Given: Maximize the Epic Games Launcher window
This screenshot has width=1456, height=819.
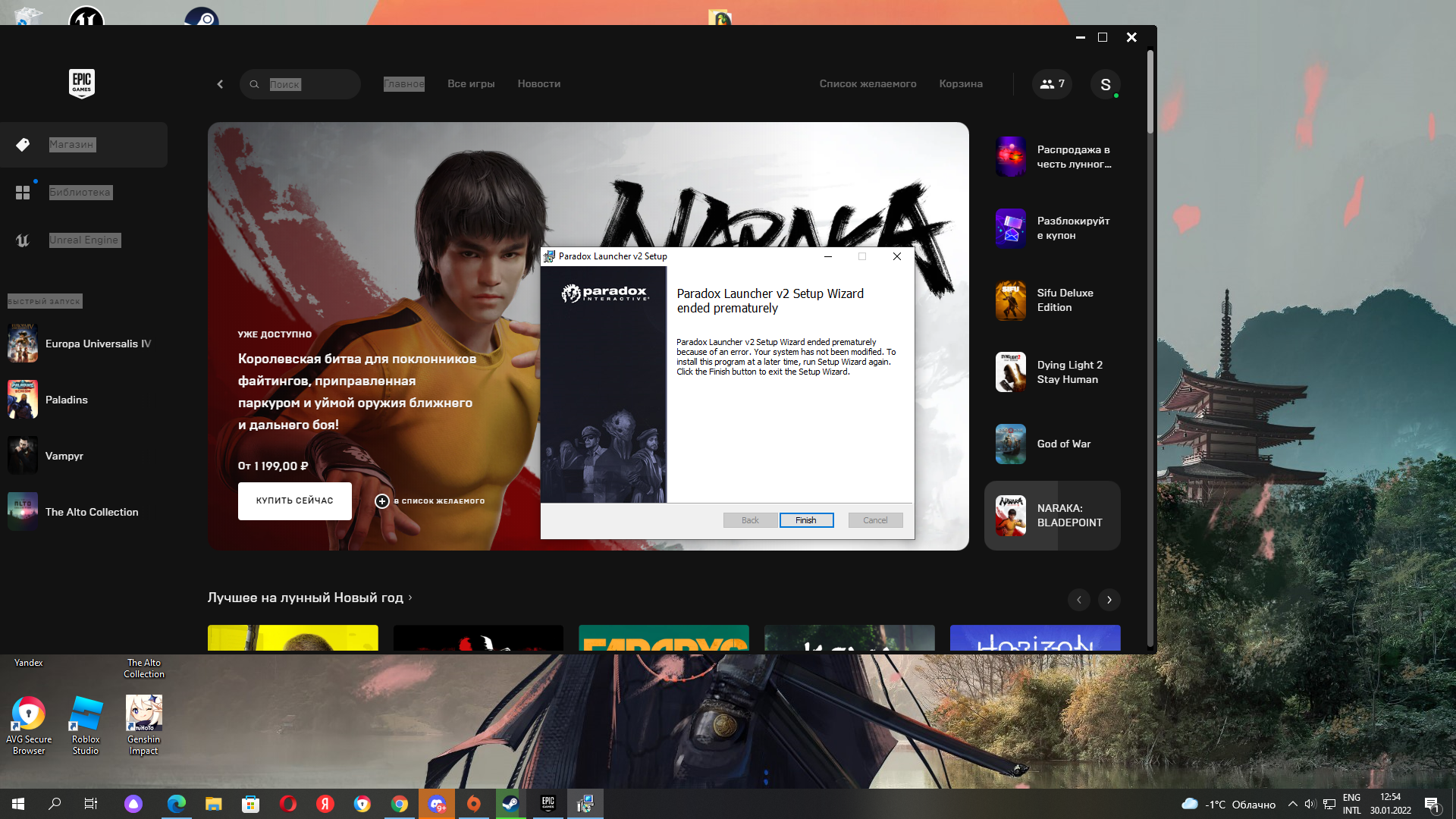Looking at the screenshot, I should click(1103, 37).
